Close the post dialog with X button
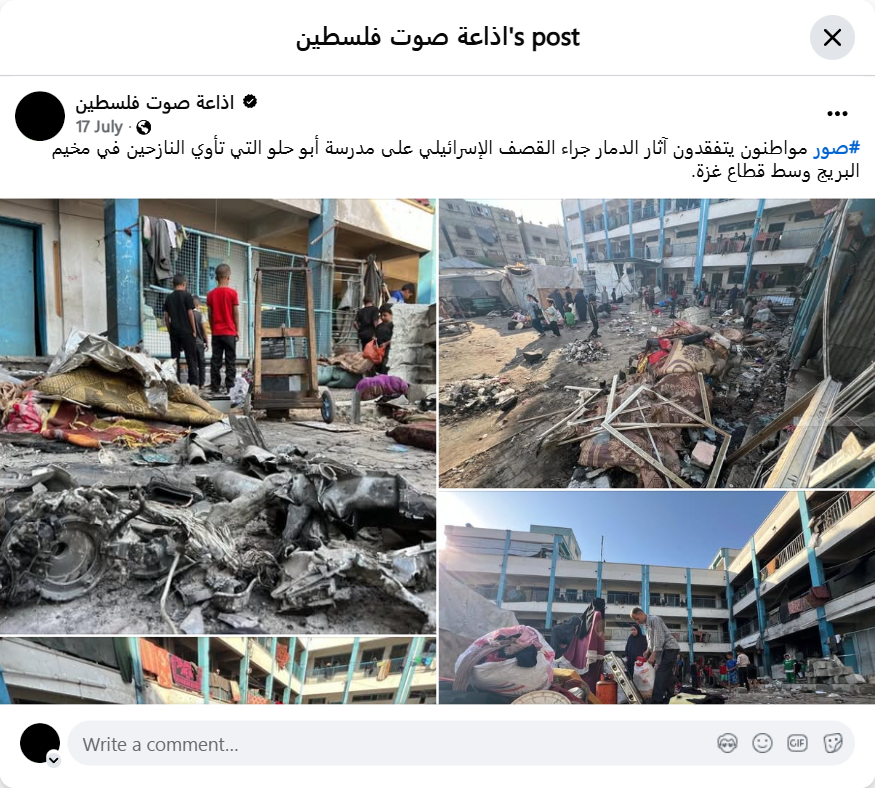Viewport: 875px width, 788px height. pyautogui.click(x=832, y=37)
